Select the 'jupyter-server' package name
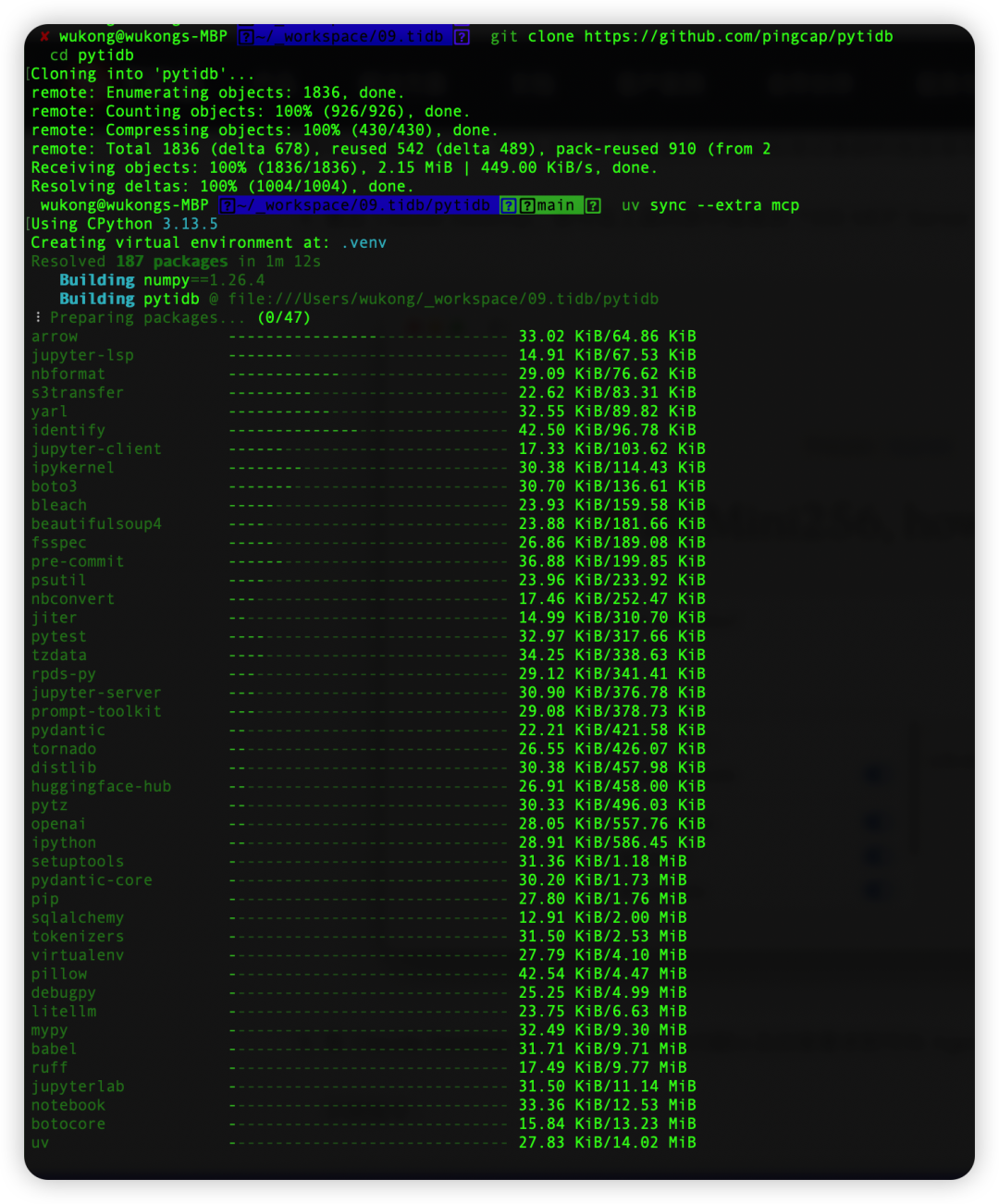The height and width of the screenshot is (1204, 999). 96,692
